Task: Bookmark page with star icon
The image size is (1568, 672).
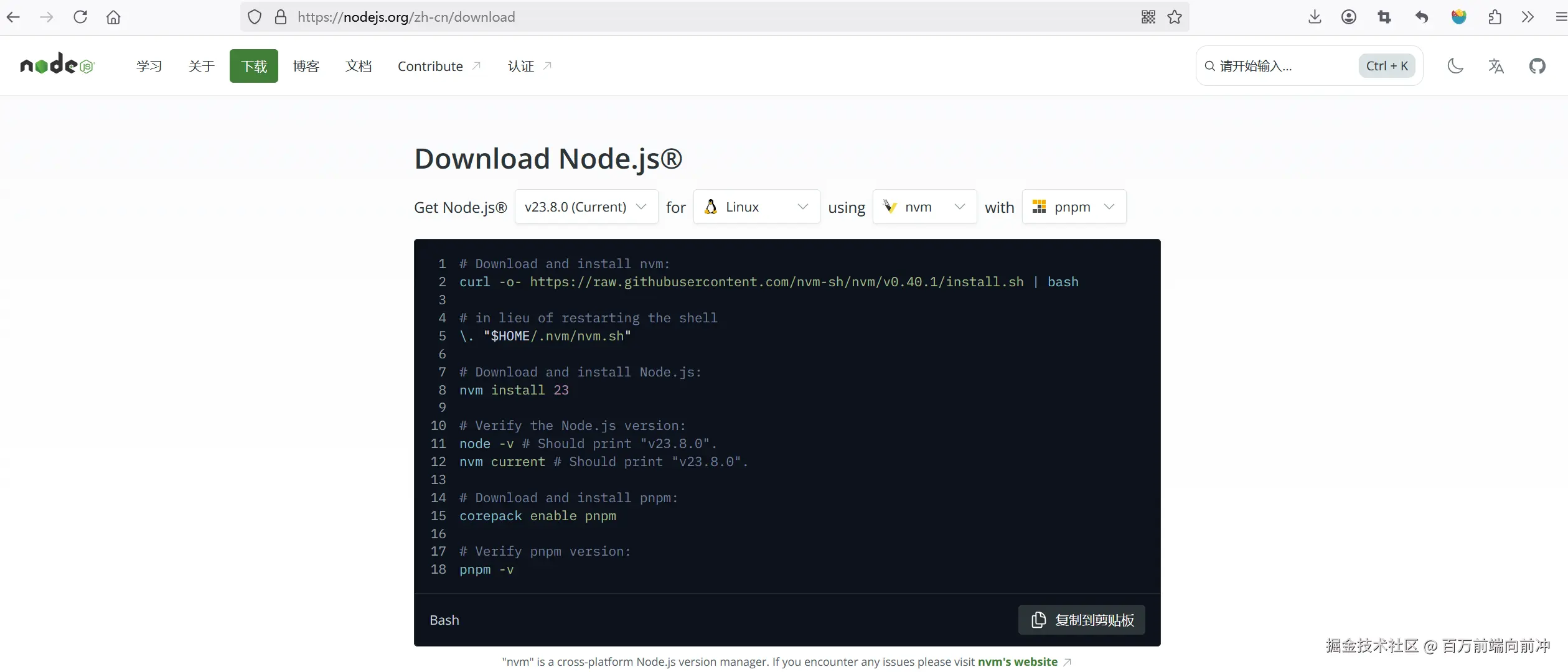Action: coord(1175,17)
